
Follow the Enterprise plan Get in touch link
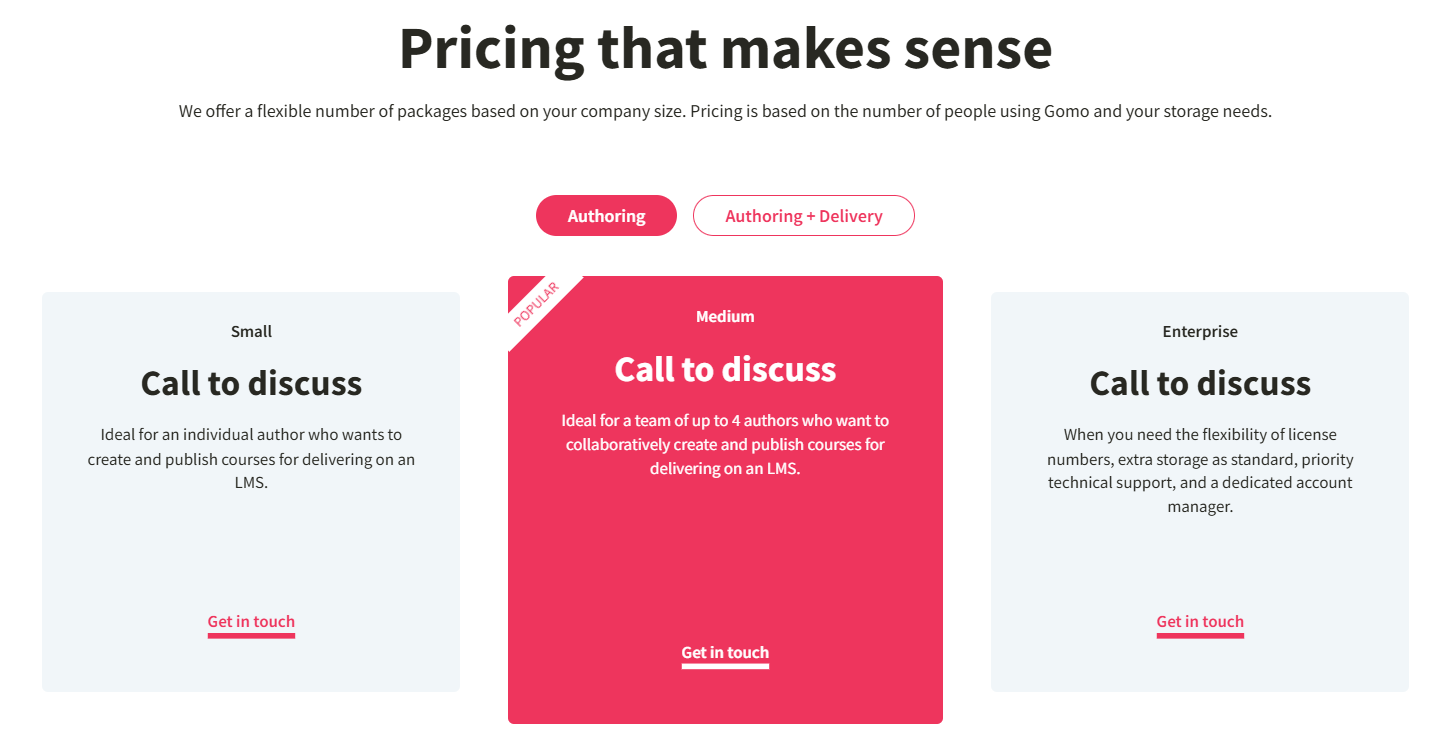pos(1200,622)
